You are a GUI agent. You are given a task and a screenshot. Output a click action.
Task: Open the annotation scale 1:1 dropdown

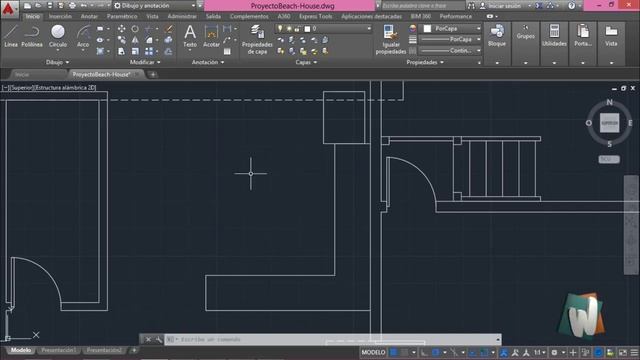(540, 352)
